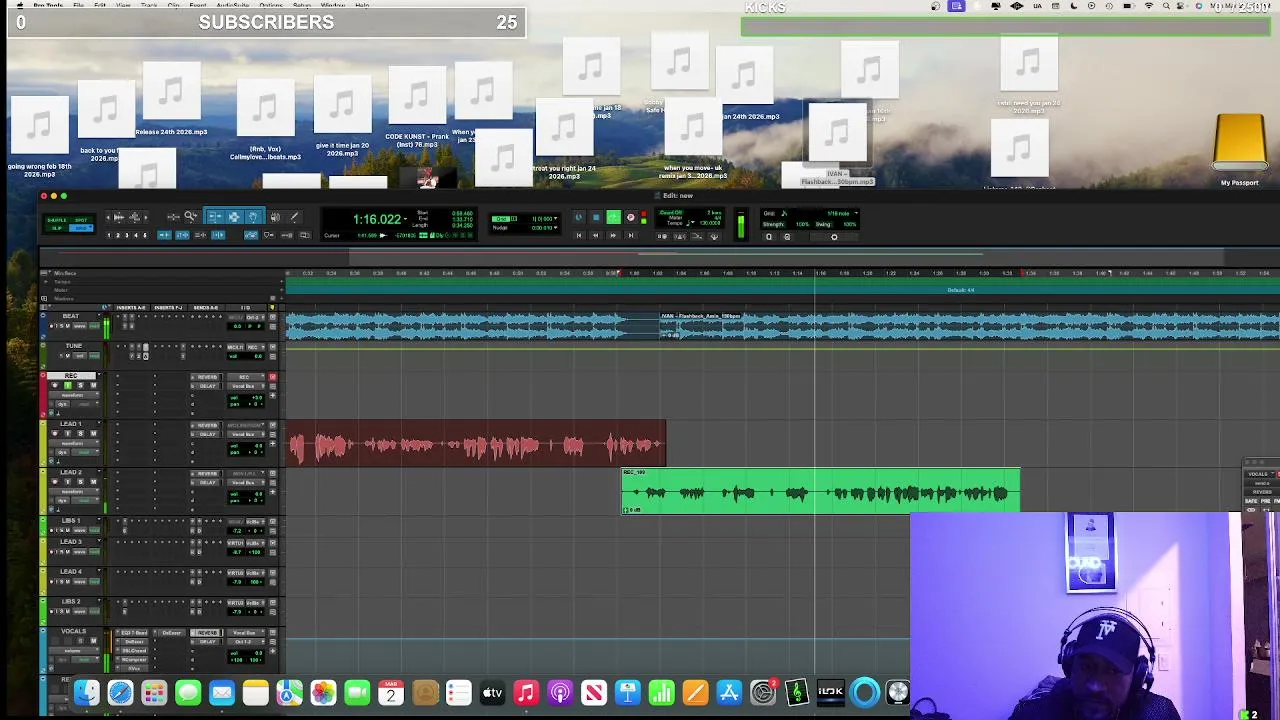The image size is (1280, 720).
Task: Open App Store from the Dock
Action: tap(729, 692)
